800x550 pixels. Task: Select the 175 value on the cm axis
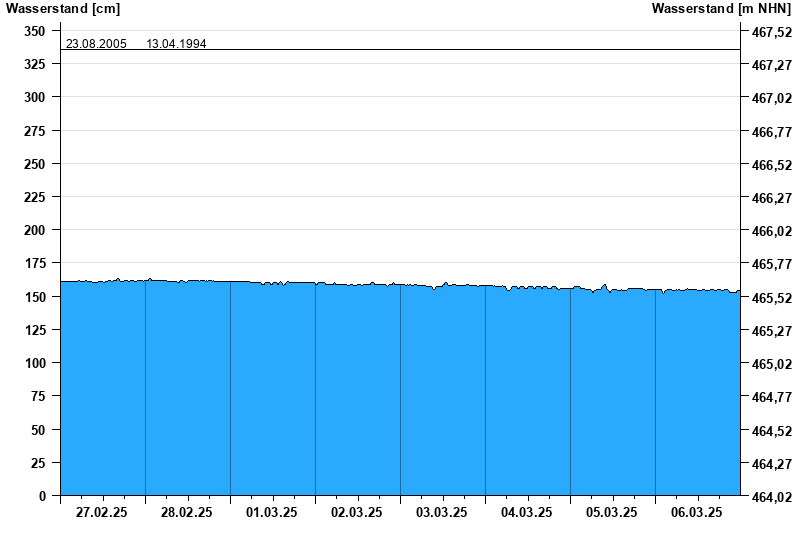(35, 264)
